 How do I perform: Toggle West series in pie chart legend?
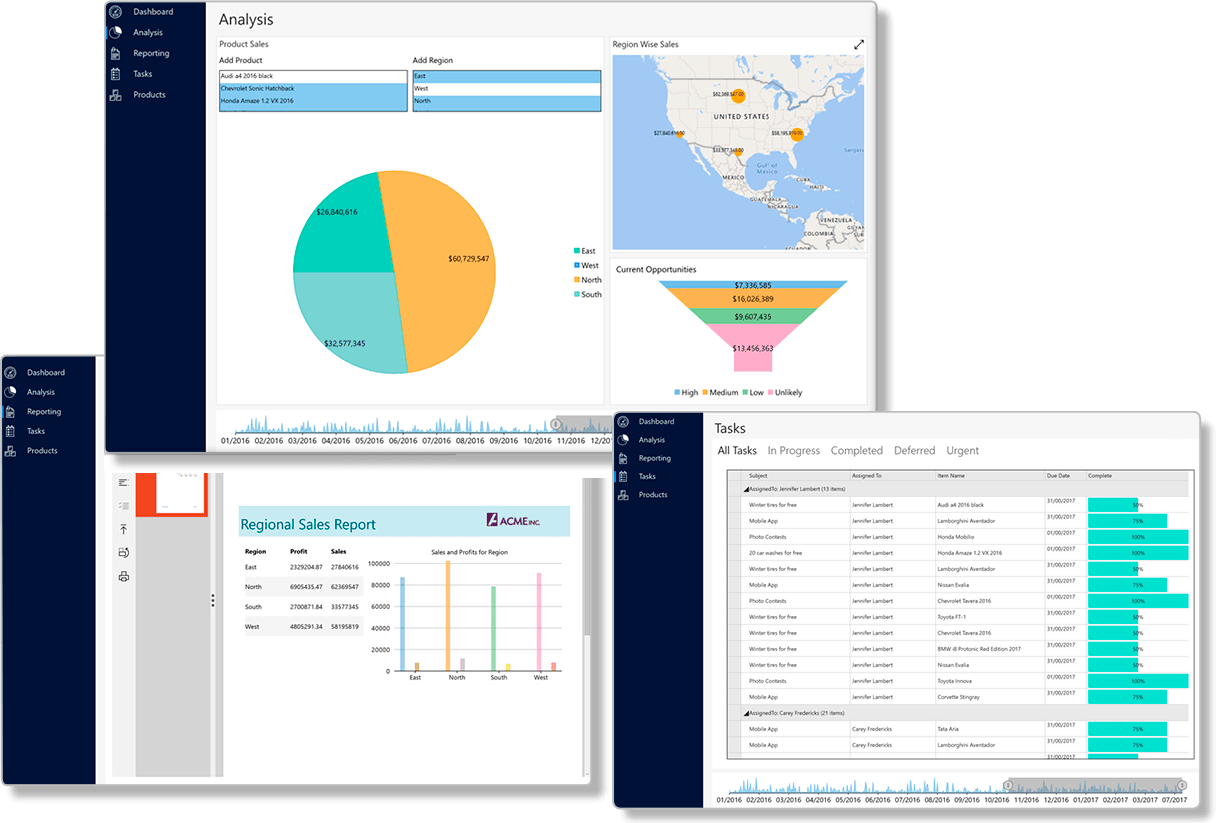coord(587,265)
